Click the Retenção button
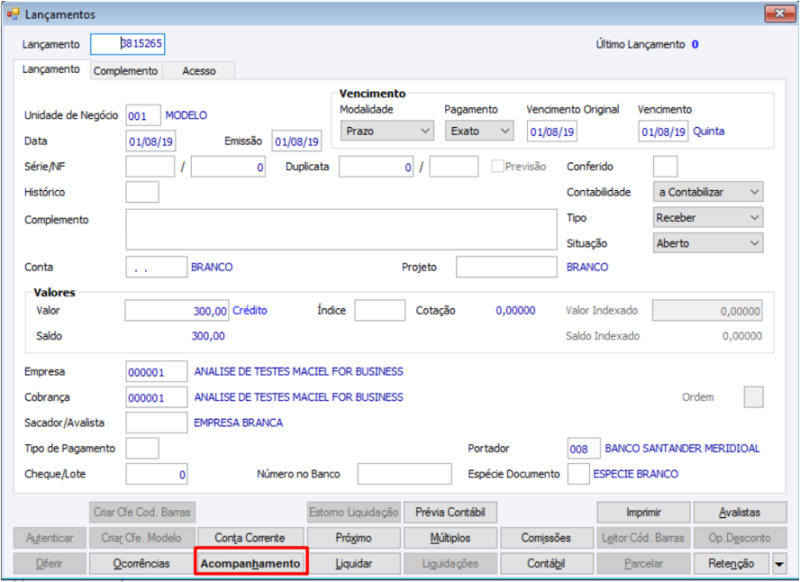 731,564
